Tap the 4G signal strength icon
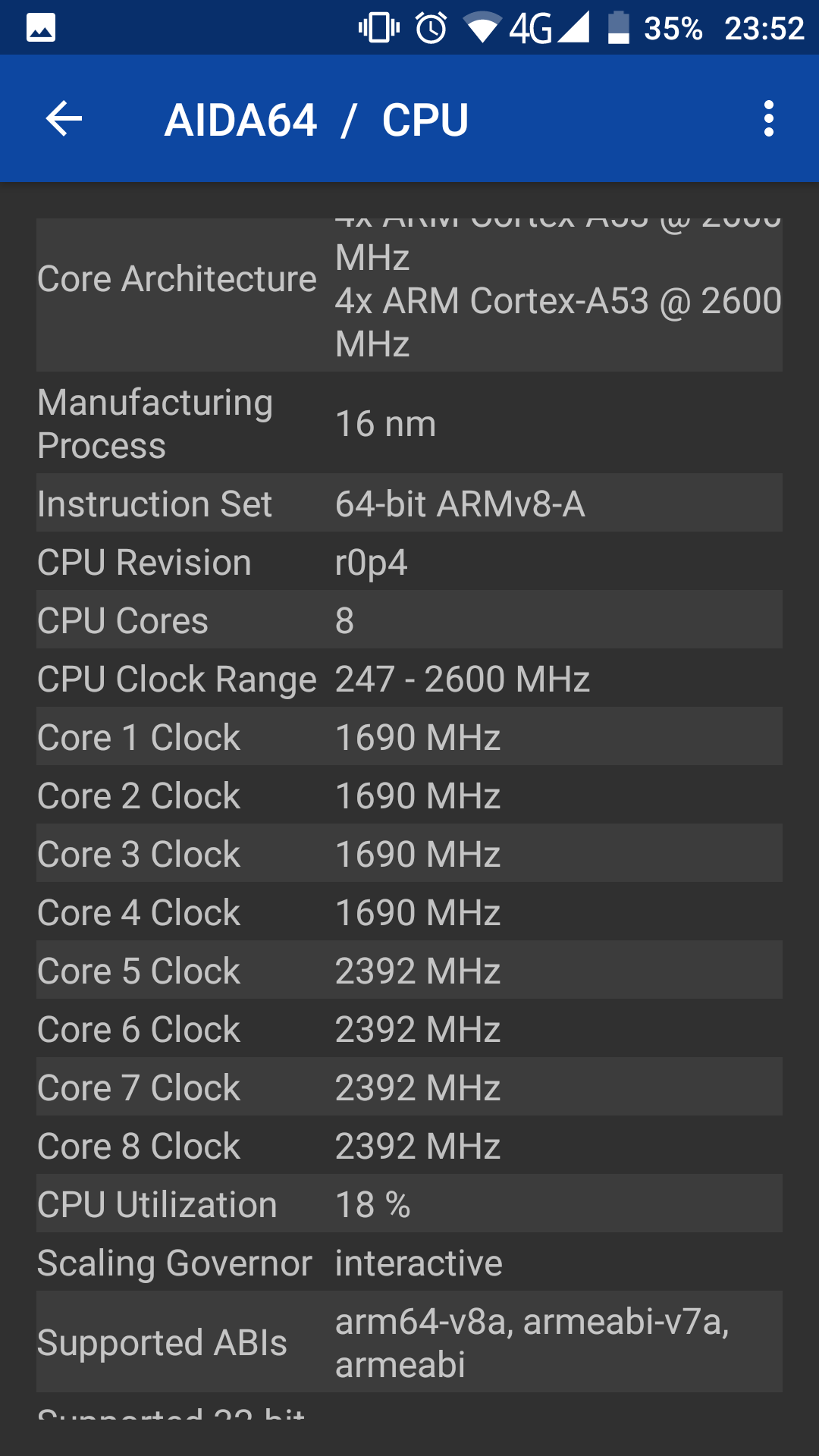The image size is (819, 1456). click(x=549, y=28)
